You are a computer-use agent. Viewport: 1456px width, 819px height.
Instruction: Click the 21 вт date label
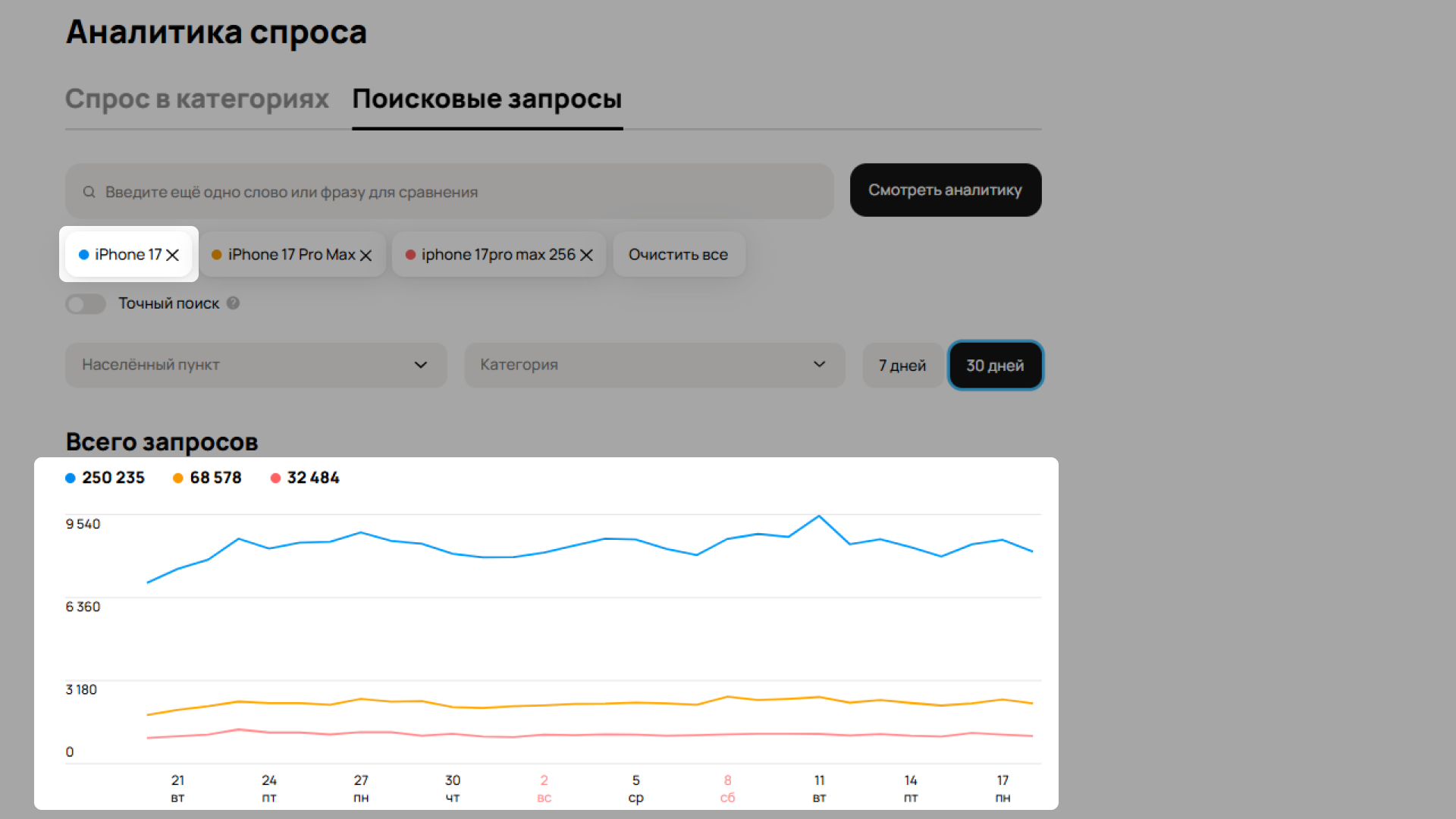click(x=177, y=789)
